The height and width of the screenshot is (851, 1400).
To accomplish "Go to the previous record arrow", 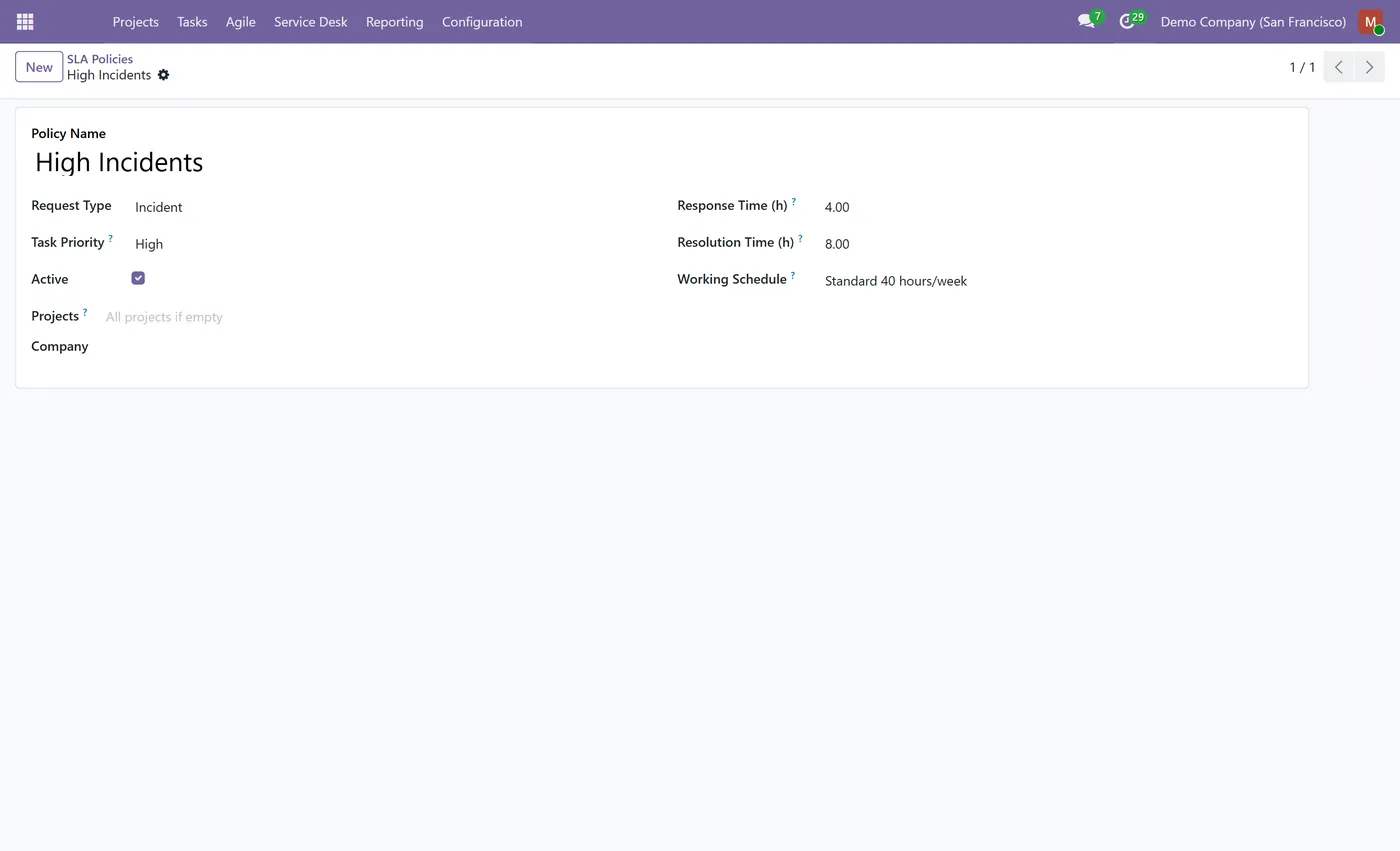I will [1339, 67].
